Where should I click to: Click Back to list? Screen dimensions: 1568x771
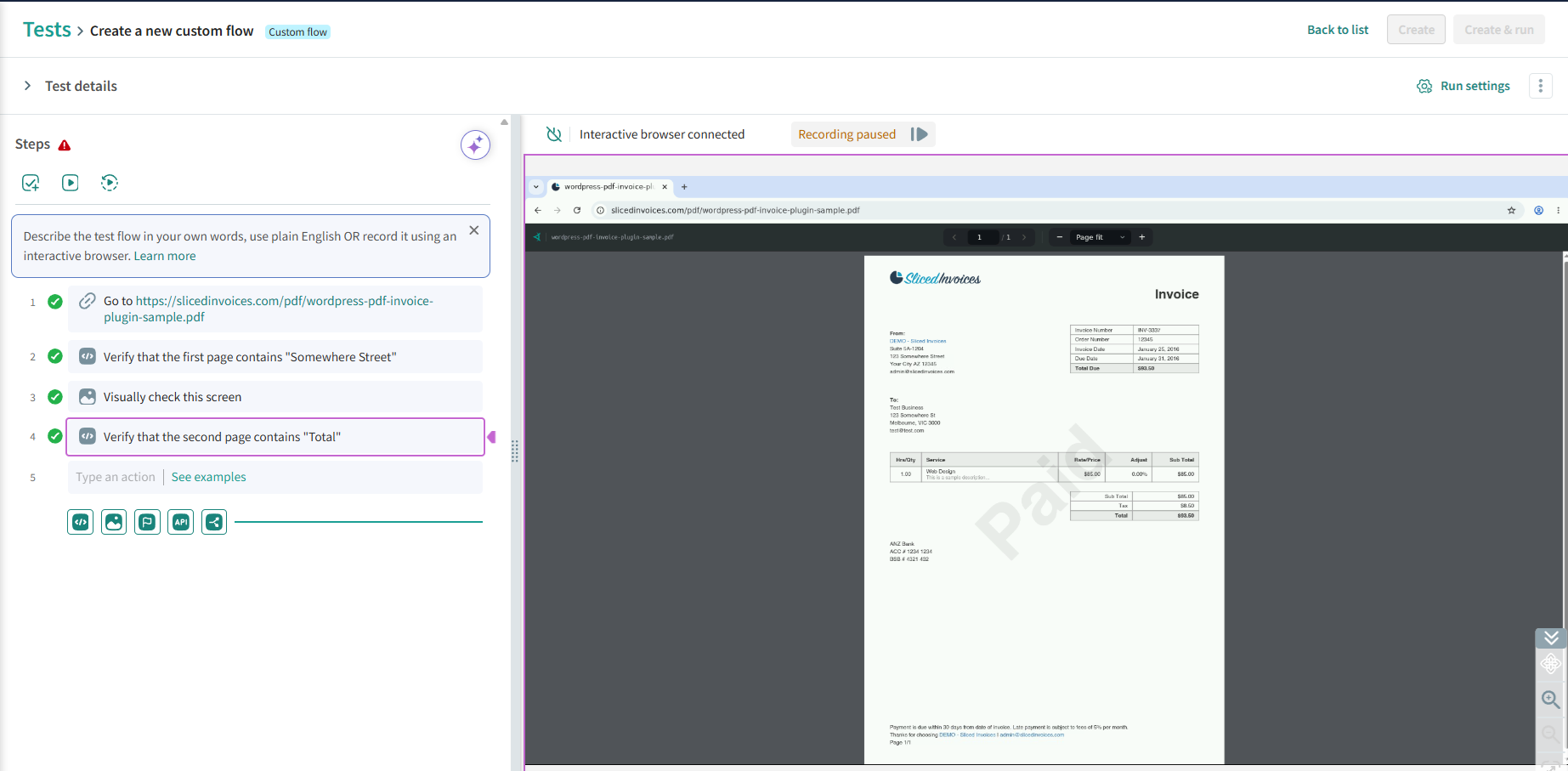(x=1338, y=30)
